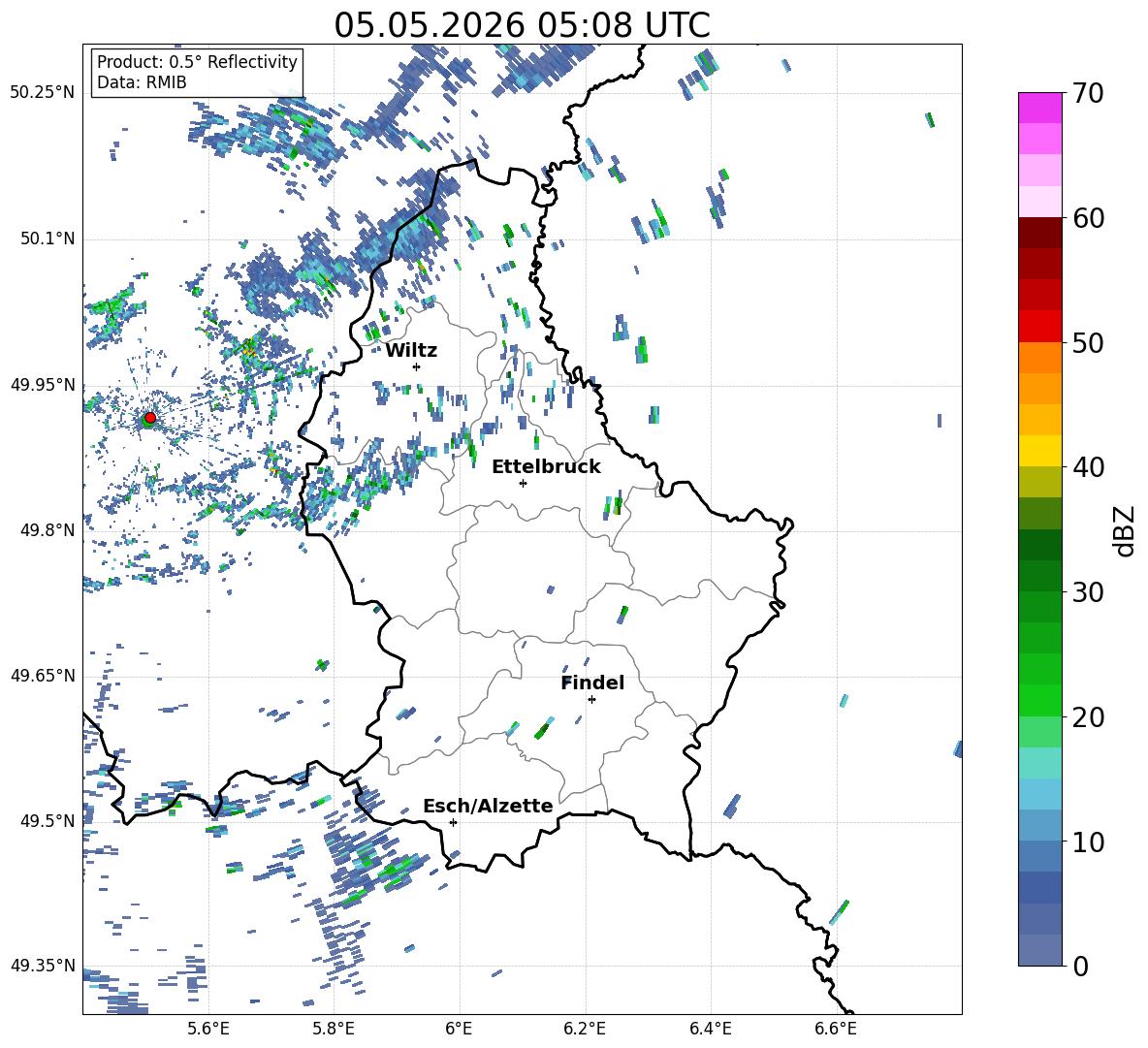Click the bright green 20 dBZ colorbar segment
The height and width of the screenshot is (1048, 1148).
(1039, 700)
